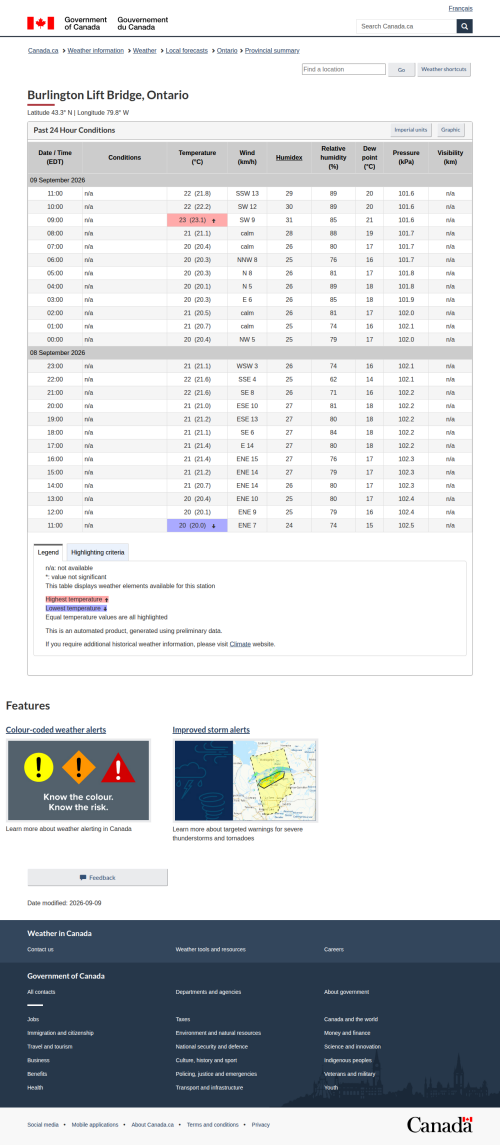Screen dimensions: 500x1145
Task: Open Business footer link
Action: 38,1060
